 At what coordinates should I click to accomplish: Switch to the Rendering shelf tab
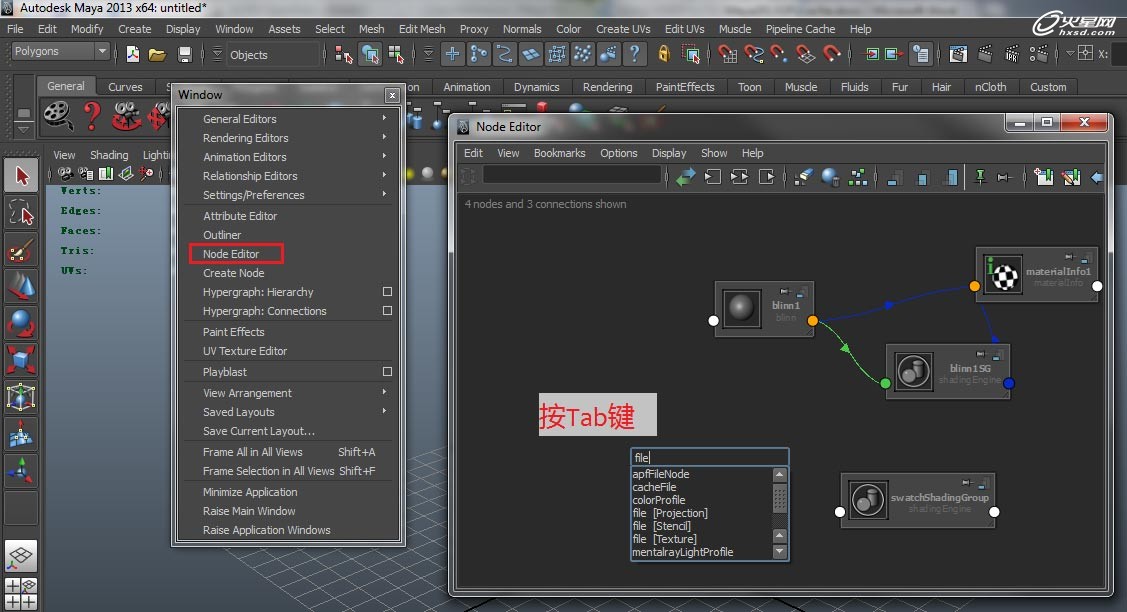(607, 87)
